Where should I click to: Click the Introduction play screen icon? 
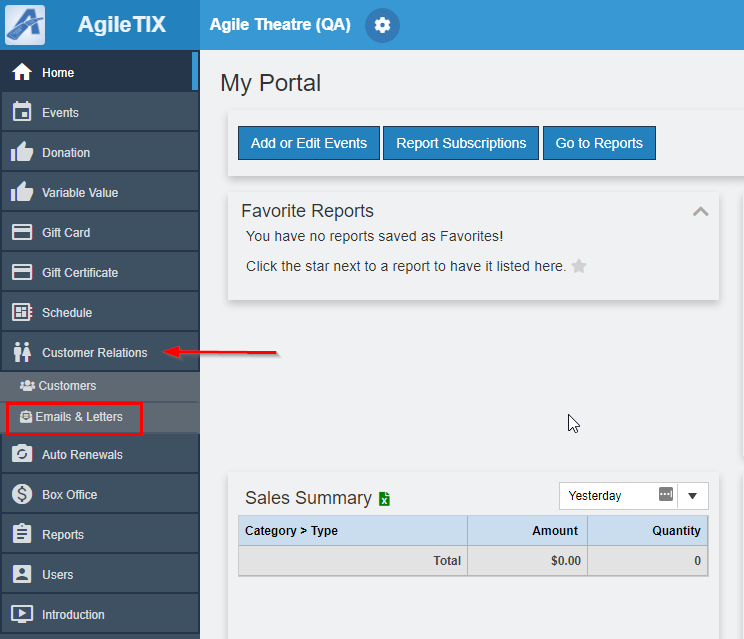point(22,614)
